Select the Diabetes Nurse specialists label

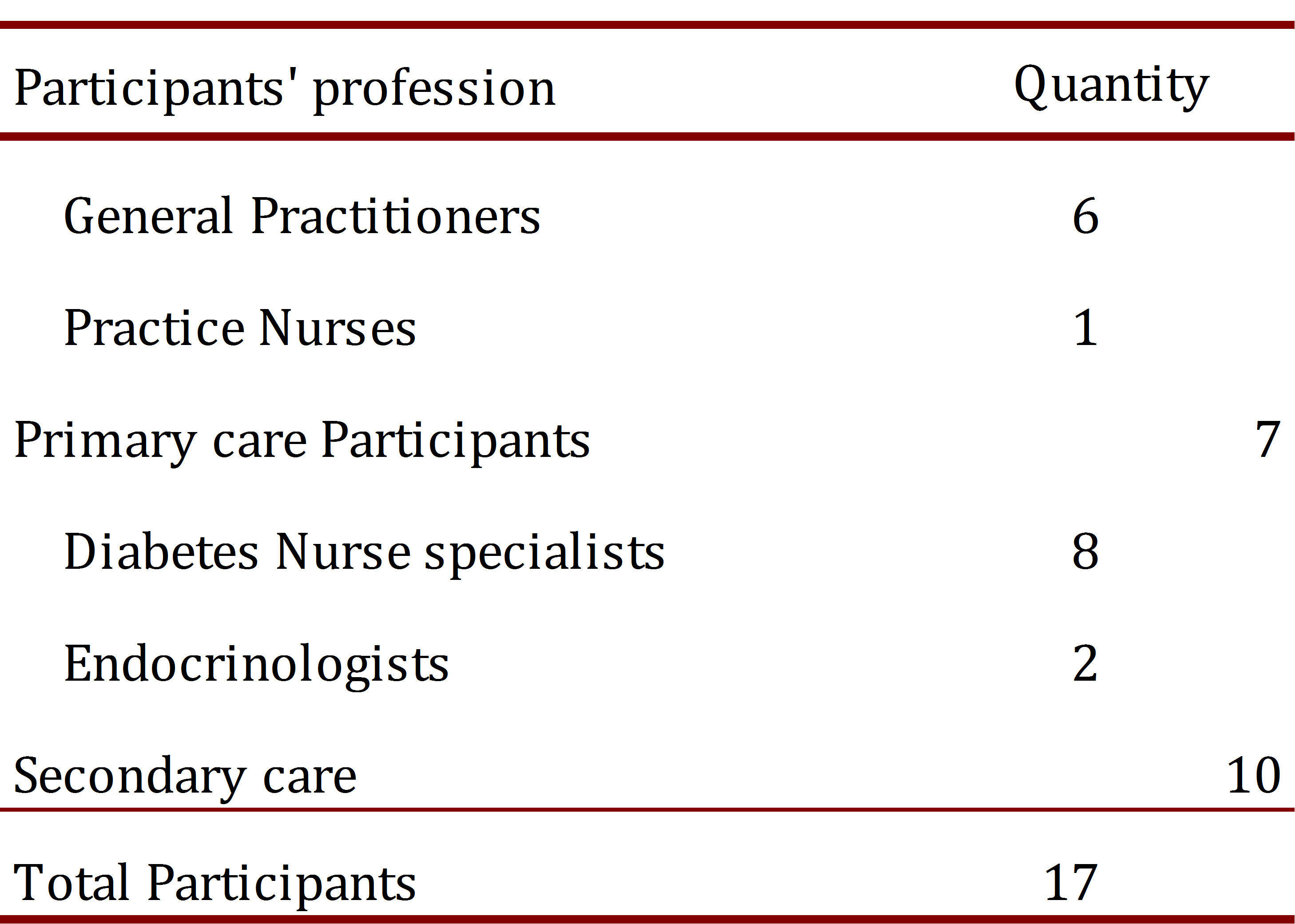coord(364,552)
